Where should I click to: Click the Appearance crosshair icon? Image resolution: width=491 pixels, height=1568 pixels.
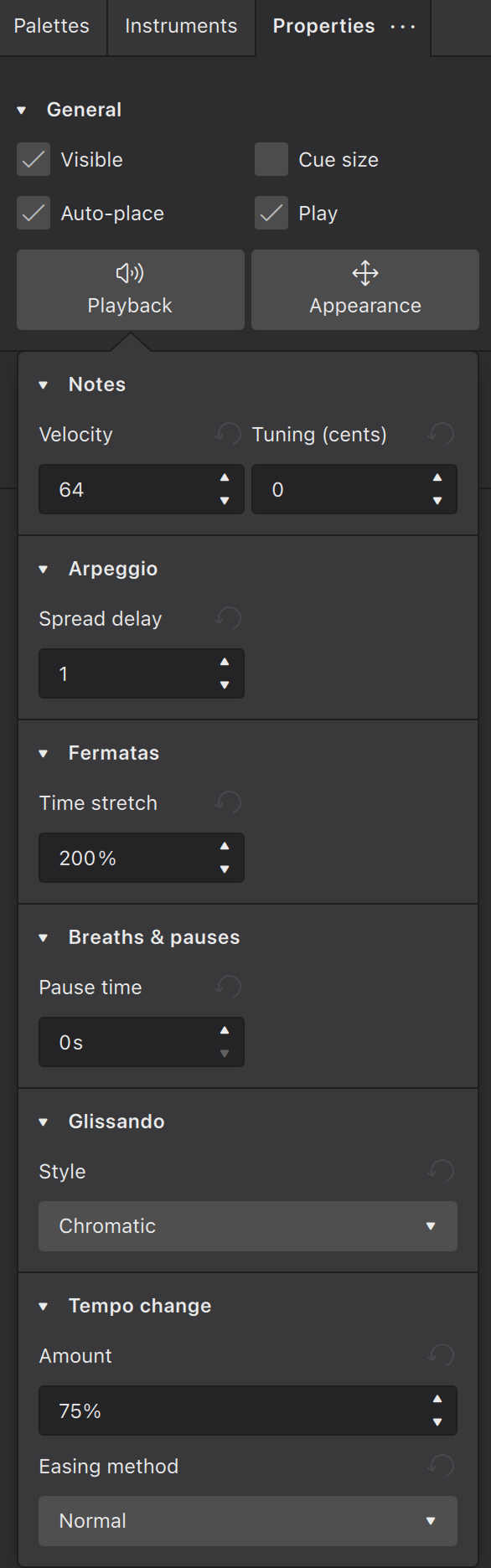(x=364, y=272)
